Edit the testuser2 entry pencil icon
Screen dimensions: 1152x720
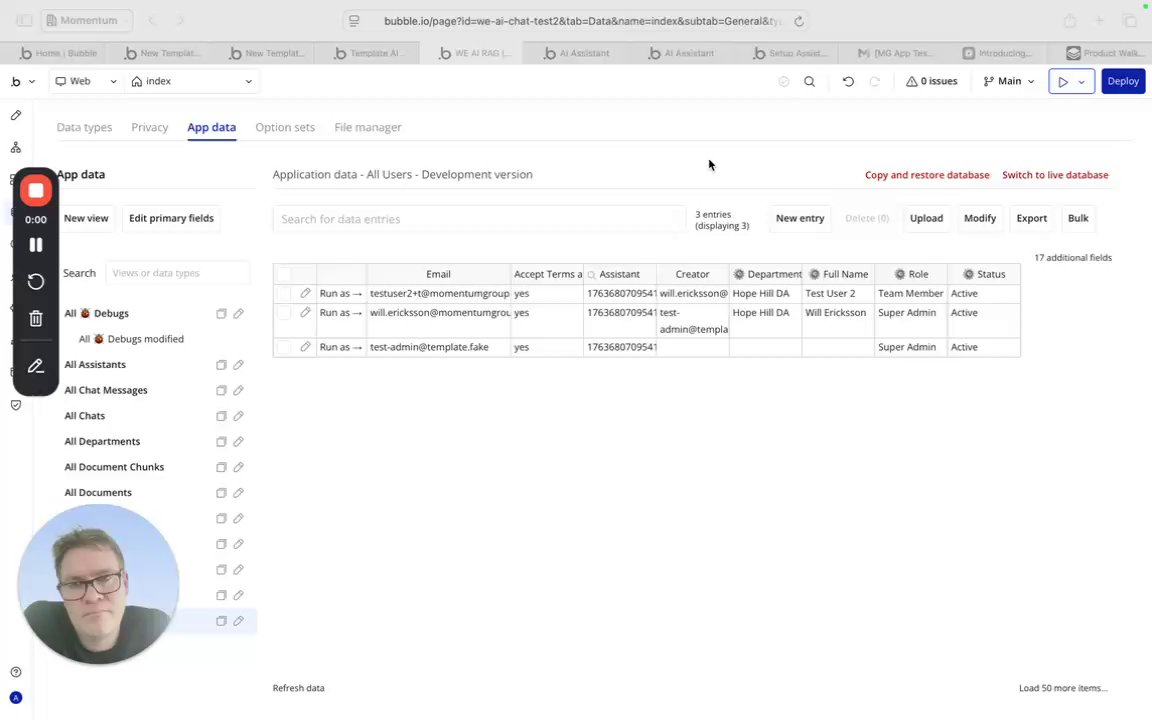click(305, 293)
